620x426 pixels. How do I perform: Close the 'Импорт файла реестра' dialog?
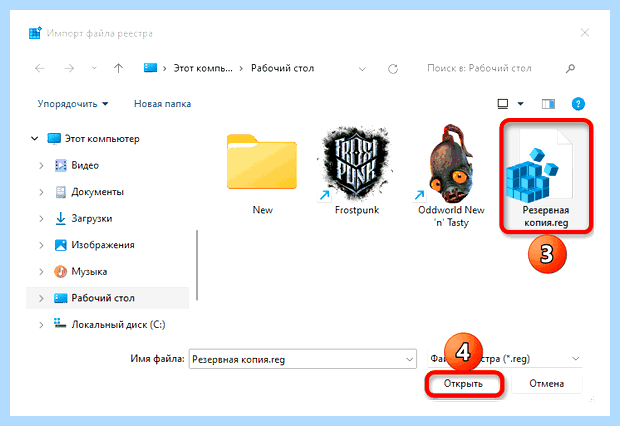[x=585, y=33]
